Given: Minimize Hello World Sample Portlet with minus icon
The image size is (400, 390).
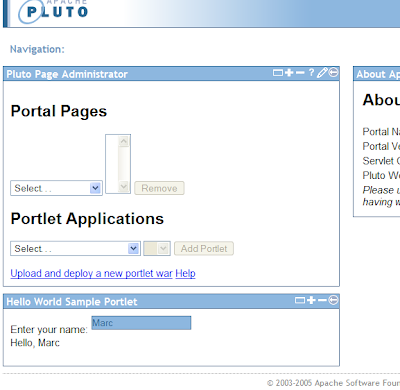Looking at the screenshot, I should (x=322, y=300).
